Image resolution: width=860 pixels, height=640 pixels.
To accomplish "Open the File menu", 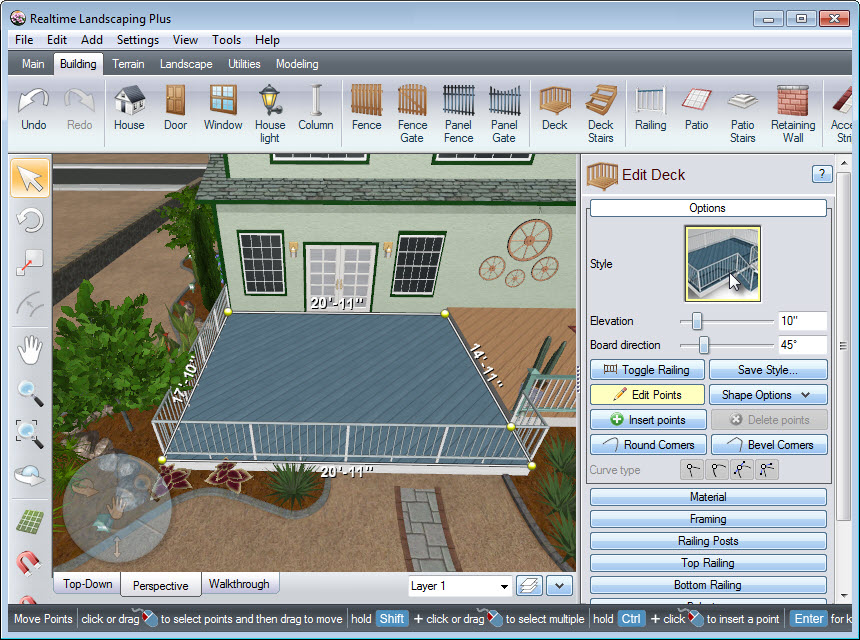I will (24, 40).
